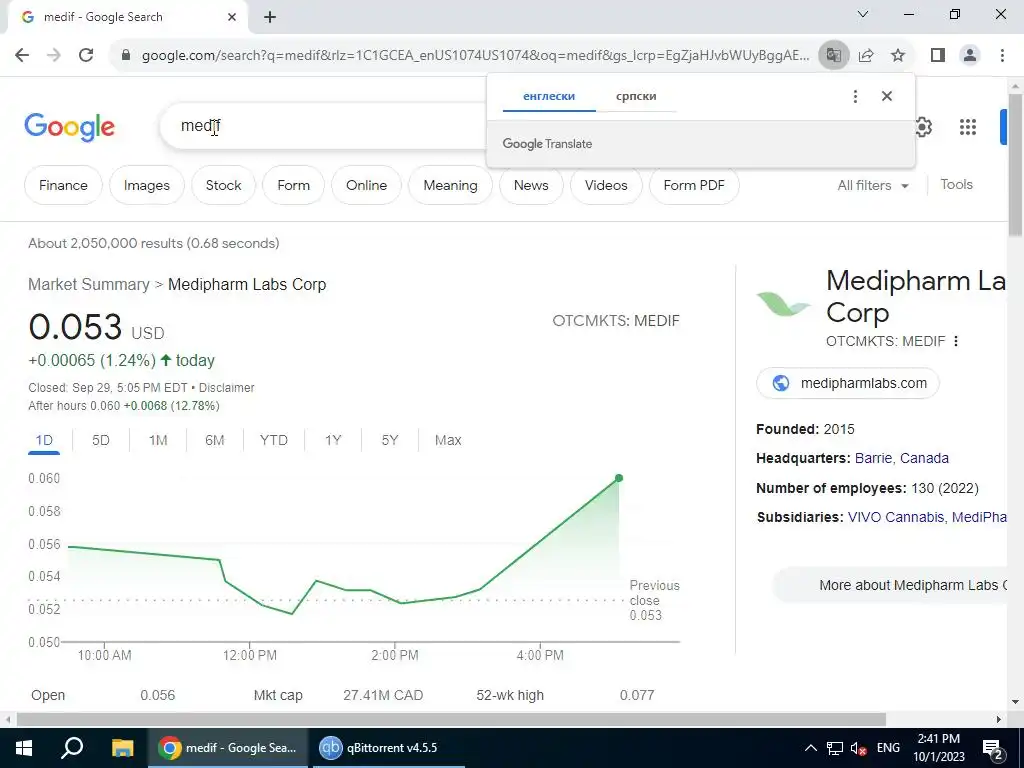Close the medif Google Search tab
The height and width of the screenshot is (768, 1024).
pyautogui.click(x=232, y=17)
